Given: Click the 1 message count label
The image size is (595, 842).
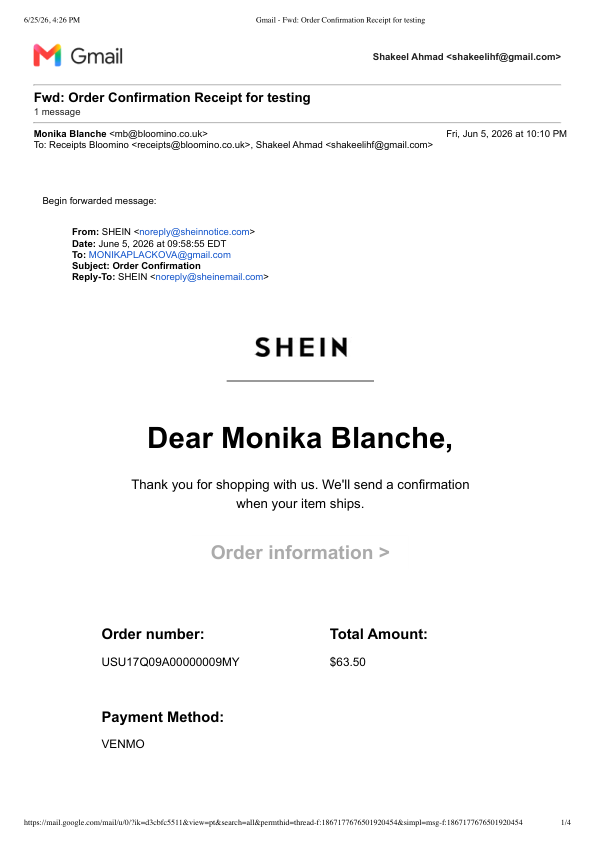Looking at the screenshot, I should pos(57,112).
